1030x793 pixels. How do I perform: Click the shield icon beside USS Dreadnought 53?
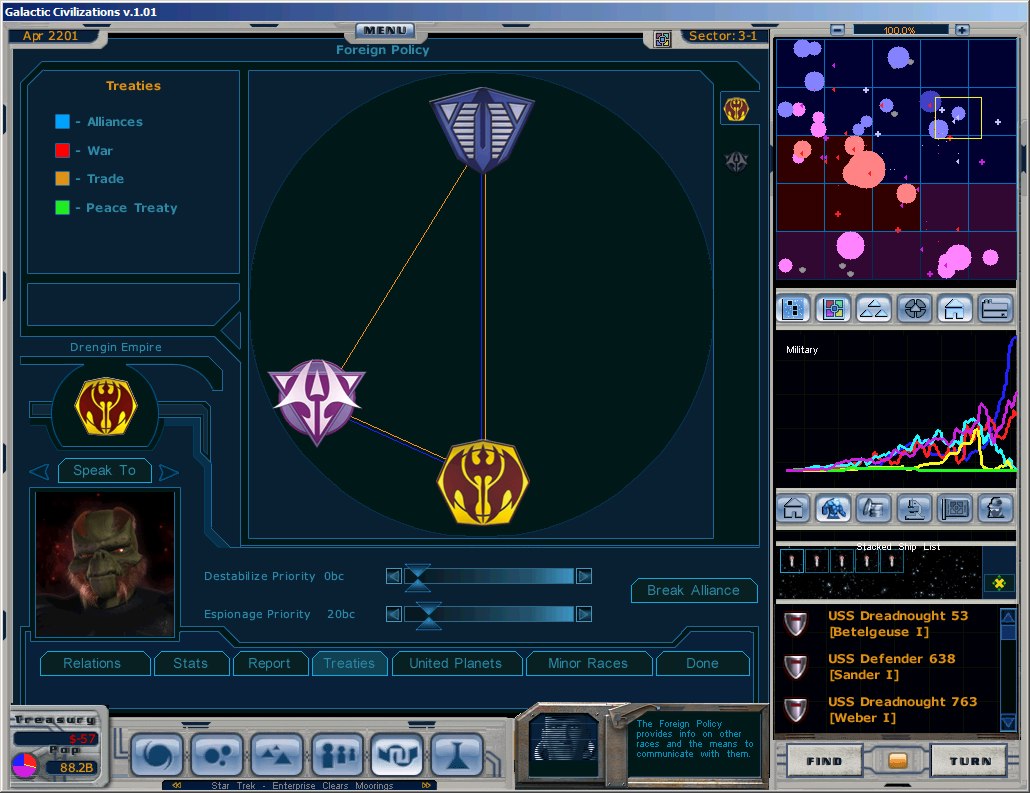795,623
